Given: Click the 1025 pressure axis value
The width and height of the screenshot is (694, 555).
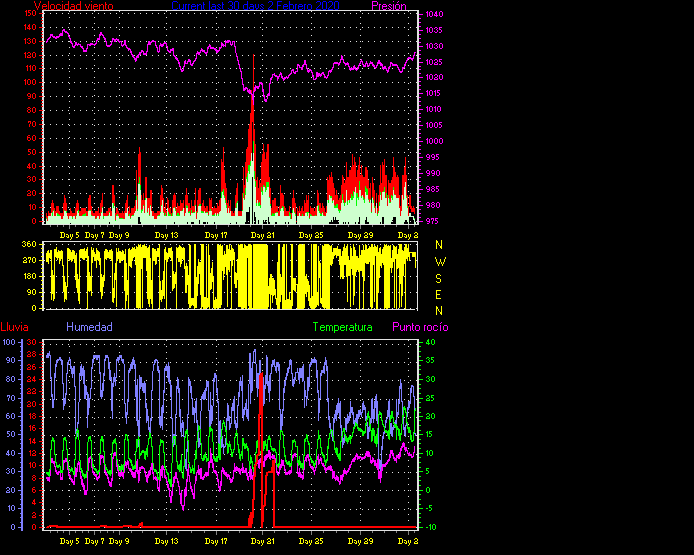Looking at the screenshot, I should pos(434,62).
